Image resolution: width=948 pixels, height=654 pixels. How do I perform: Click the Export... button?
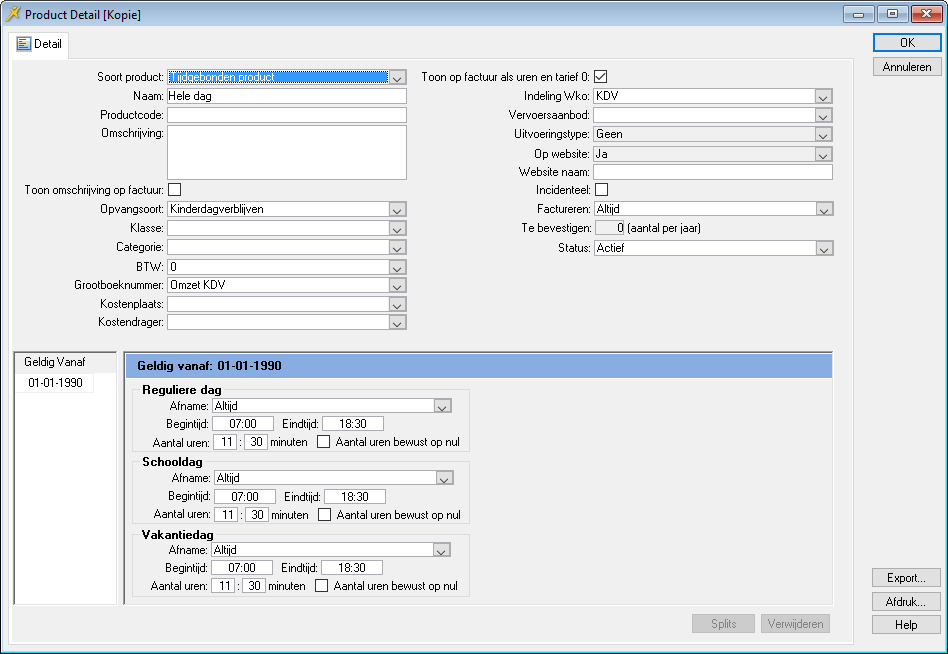[906, 578]
